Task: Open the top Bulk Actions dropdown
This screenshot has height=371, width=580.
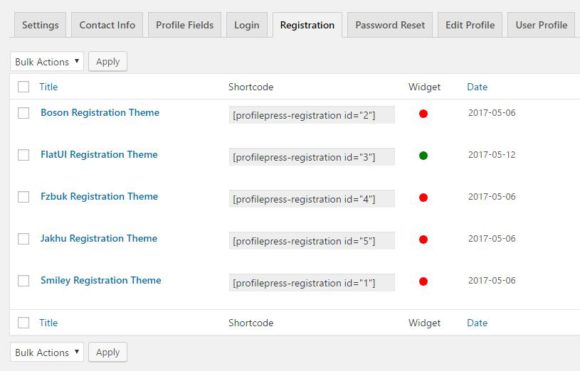Action: [x=47, y=61]
